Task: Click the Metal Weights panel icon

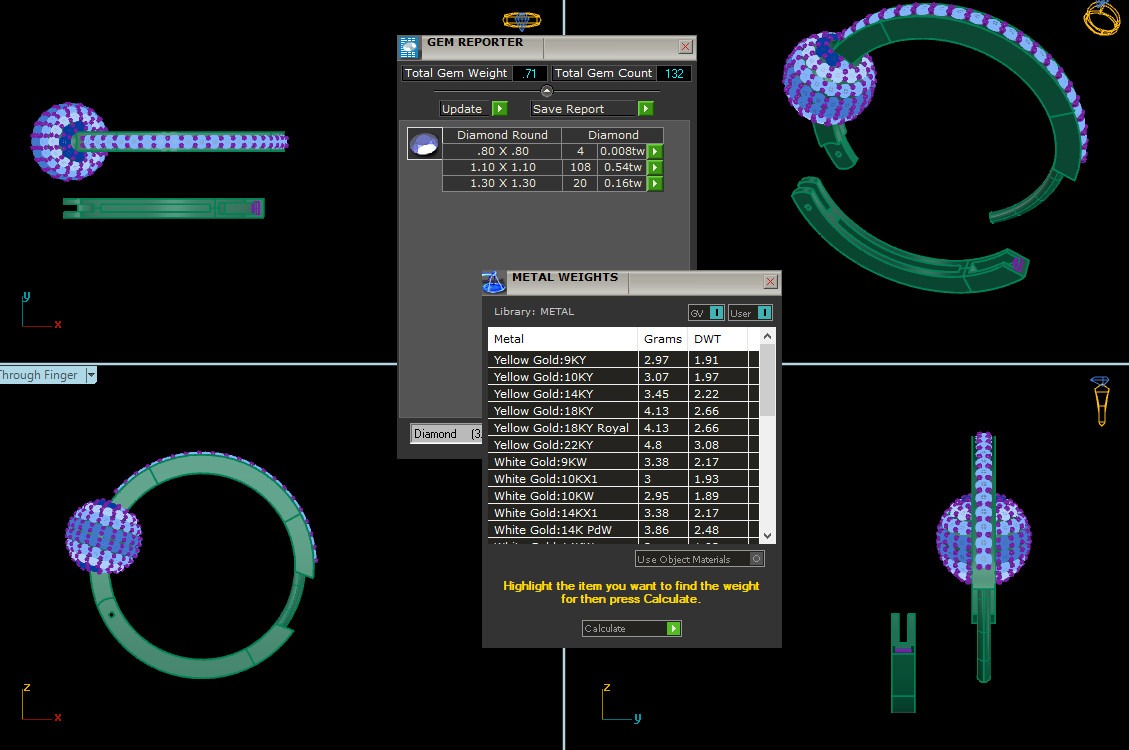Action: (494, 282)
